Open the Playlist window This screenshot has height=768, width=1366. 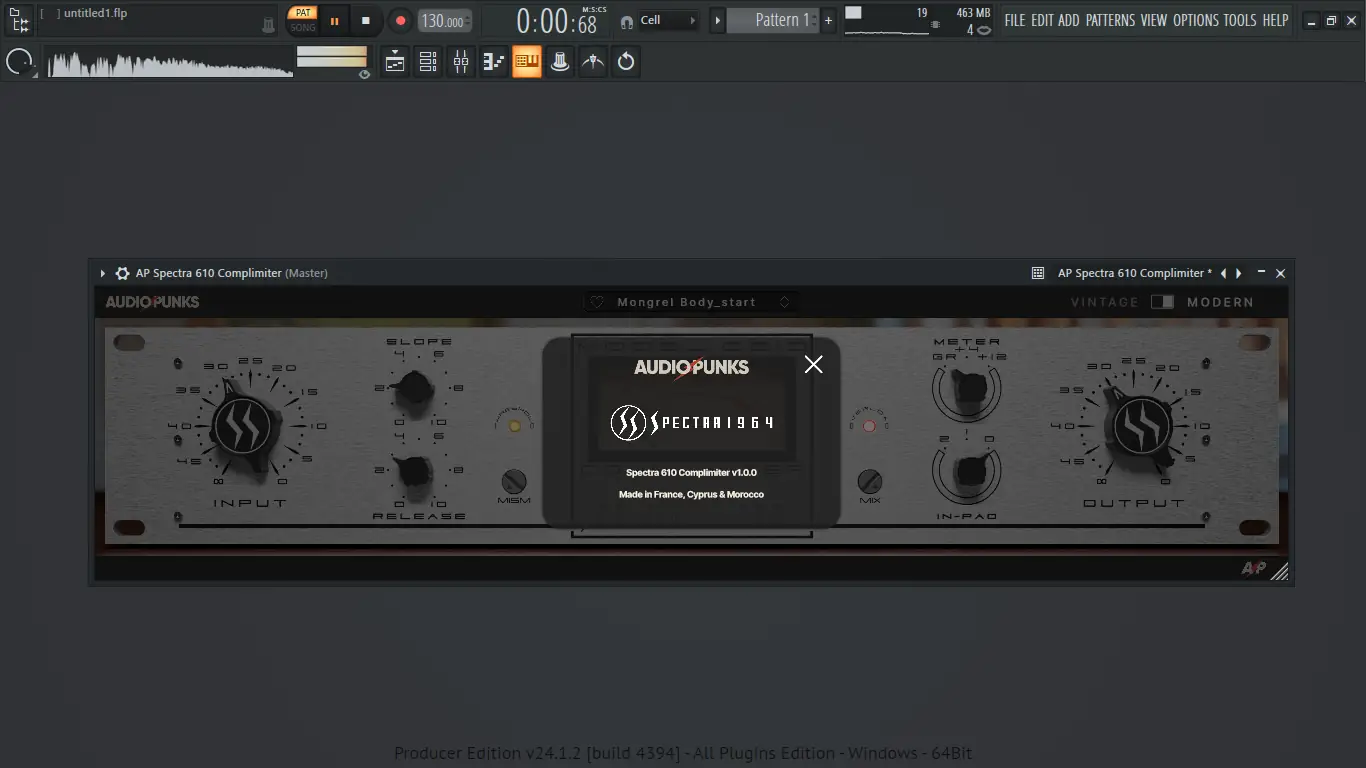tap(394, 61)
